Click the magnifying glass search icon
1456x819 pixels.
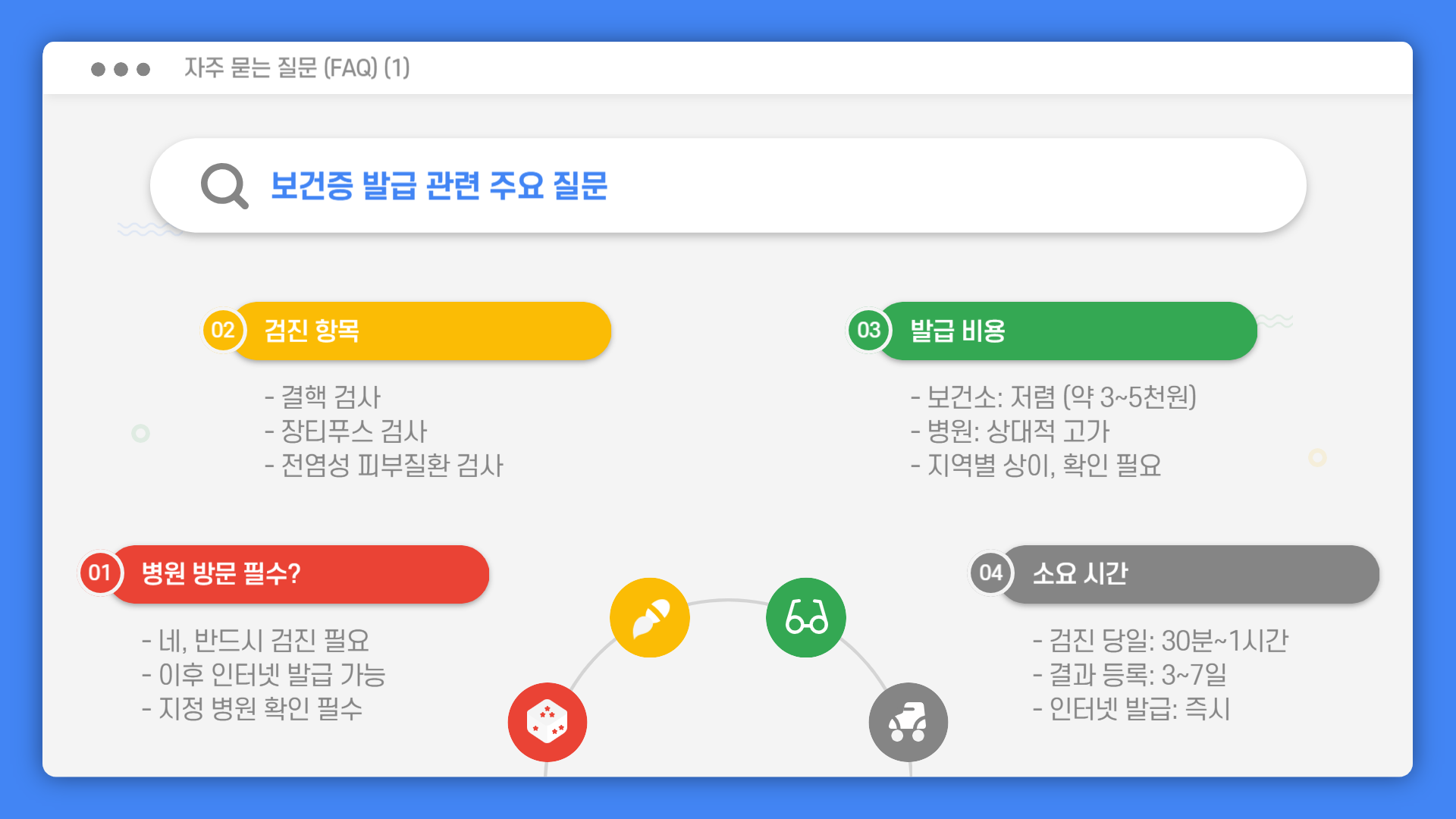(224, 186)
